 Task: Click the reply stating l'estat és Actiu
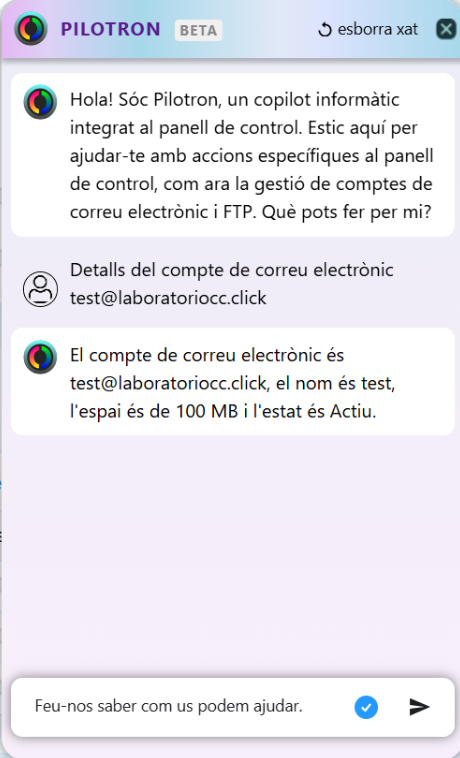(233, 381)
